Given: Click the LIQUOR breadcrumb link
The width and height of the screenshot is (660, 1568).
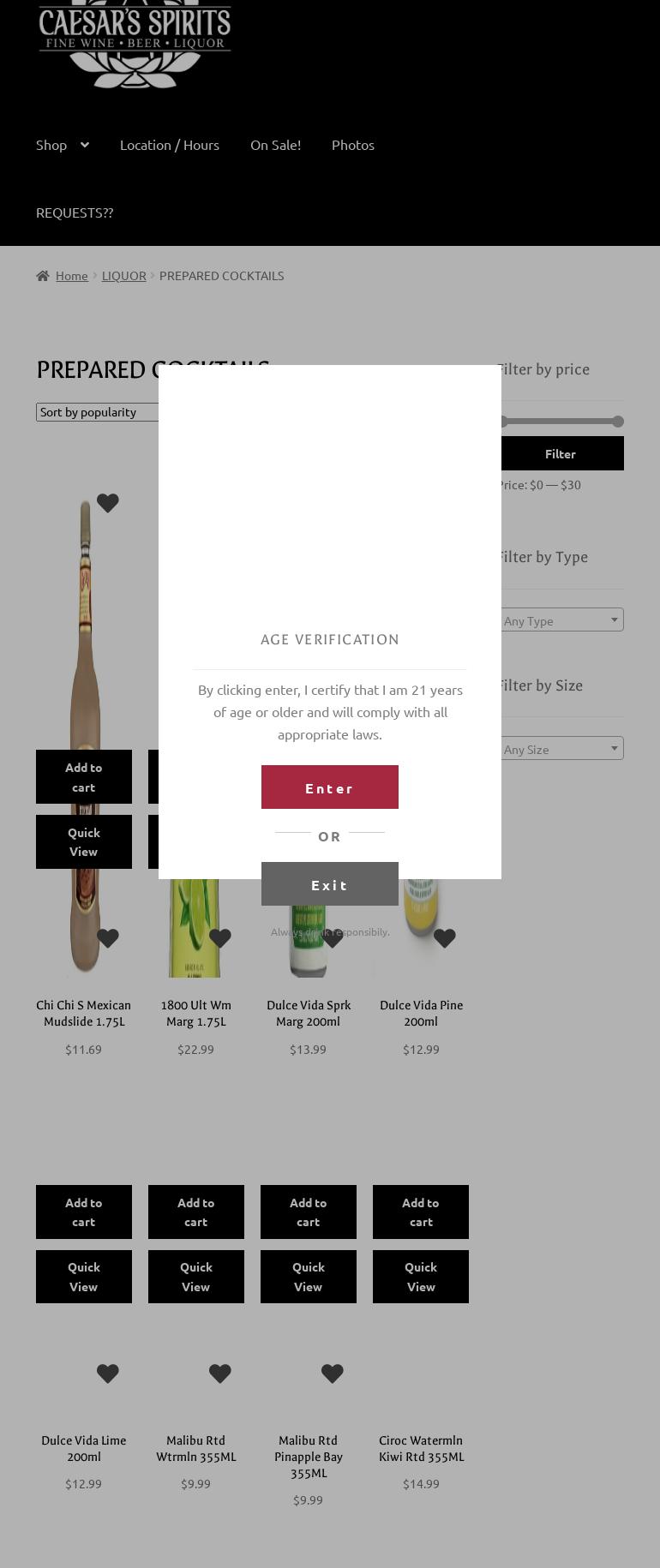Looking at the screenshot, I should (x=123, y=276).
